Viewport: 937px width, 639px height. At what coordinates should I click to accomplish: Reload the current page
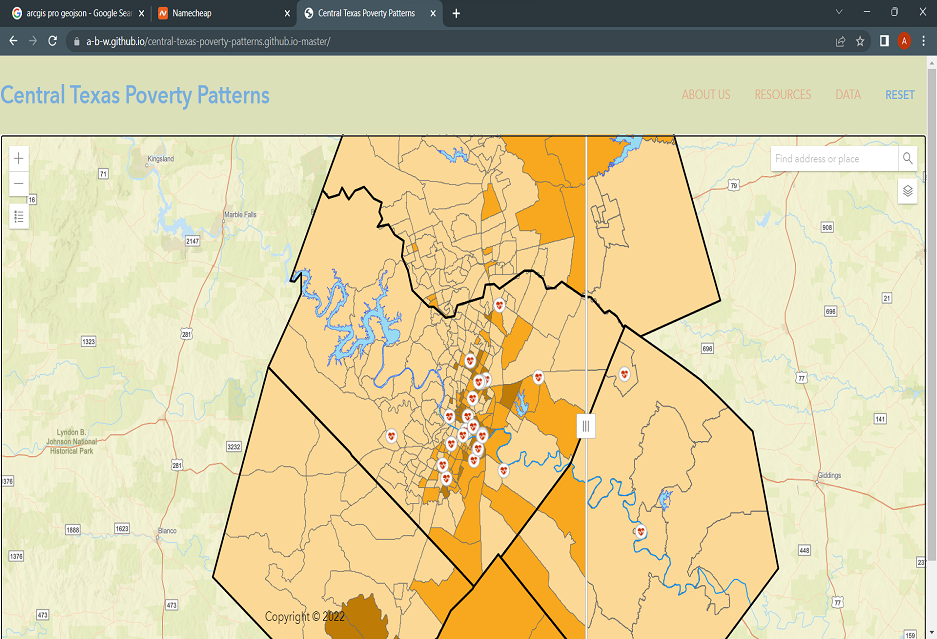[x=53, y=41]
